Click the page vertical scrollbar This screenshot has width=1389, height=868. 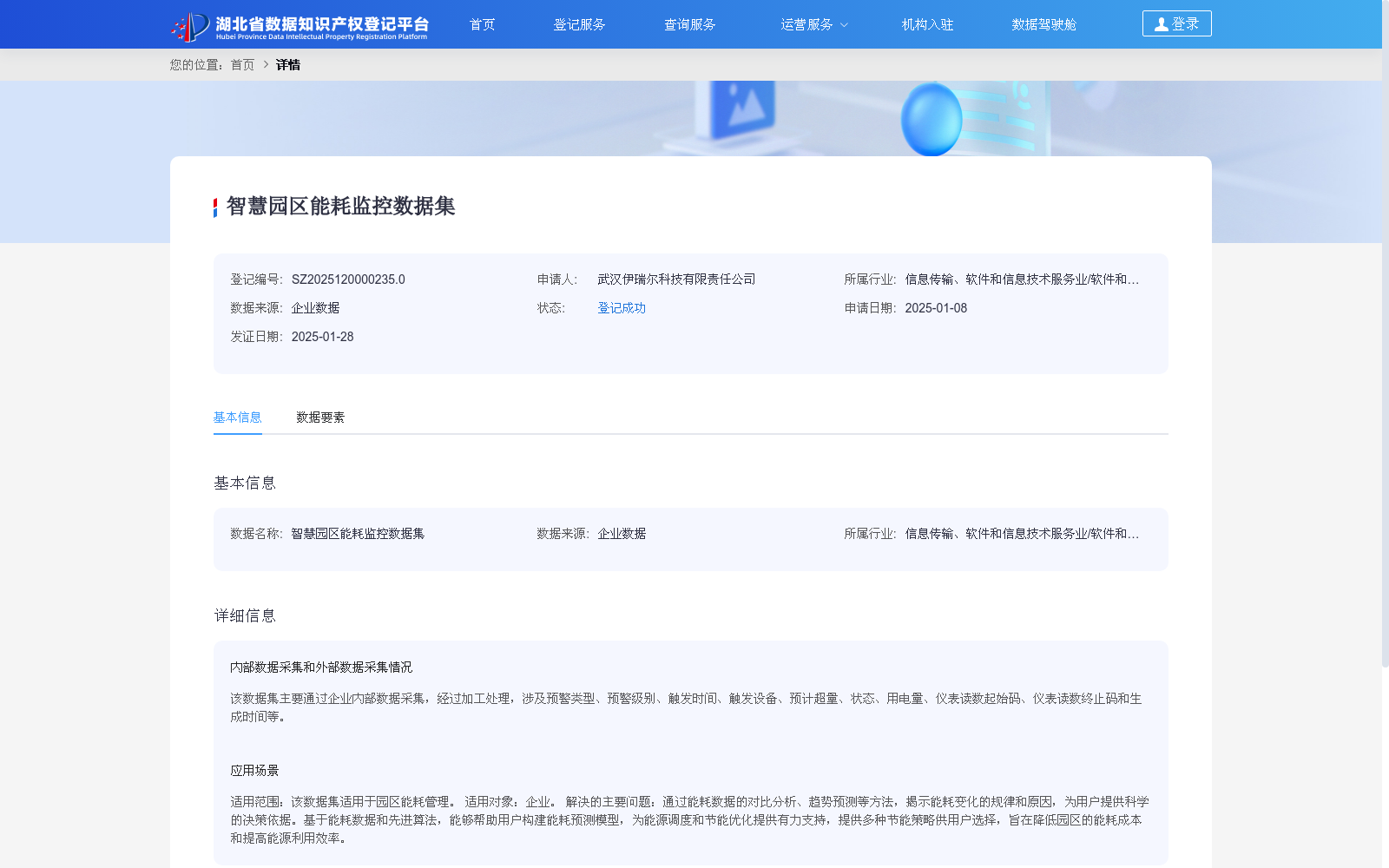pyautogui.click(x=1386, y=333)
